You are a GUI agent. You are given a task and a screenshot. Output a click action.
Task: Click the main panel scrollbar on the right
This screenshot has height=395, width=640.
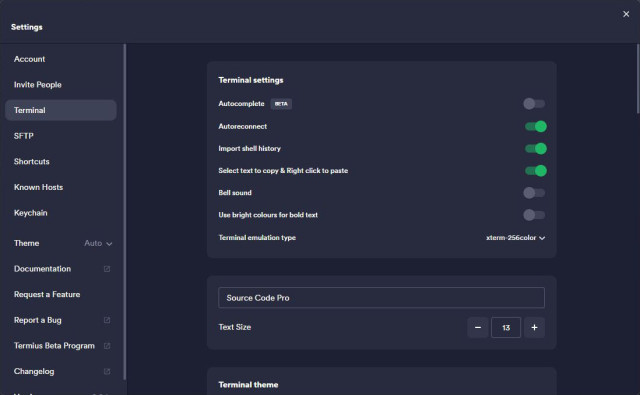point(638,79)
